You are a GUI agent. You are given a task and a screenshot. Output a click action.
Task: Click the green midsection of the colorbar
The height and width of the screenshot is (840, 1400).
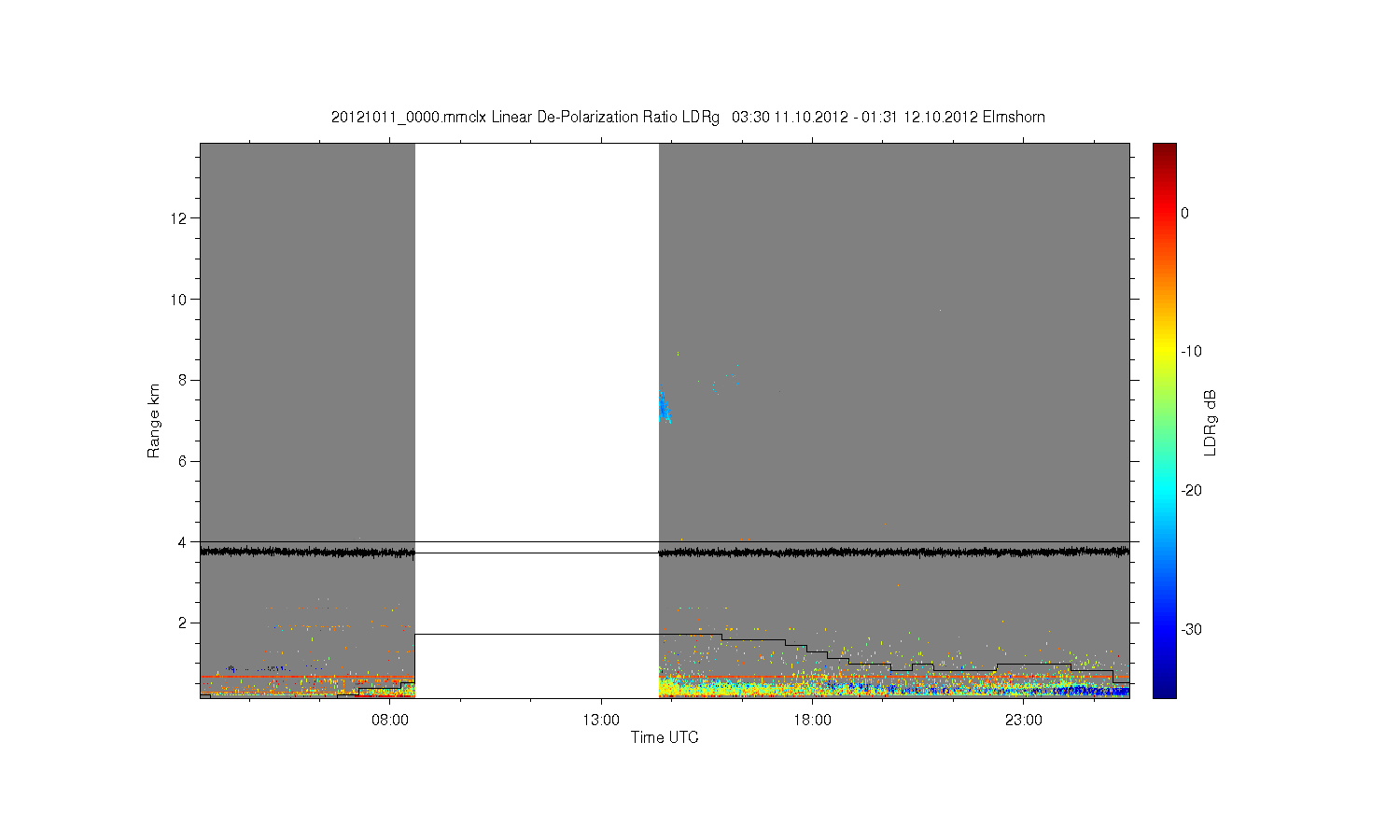tap(1165, 420)
